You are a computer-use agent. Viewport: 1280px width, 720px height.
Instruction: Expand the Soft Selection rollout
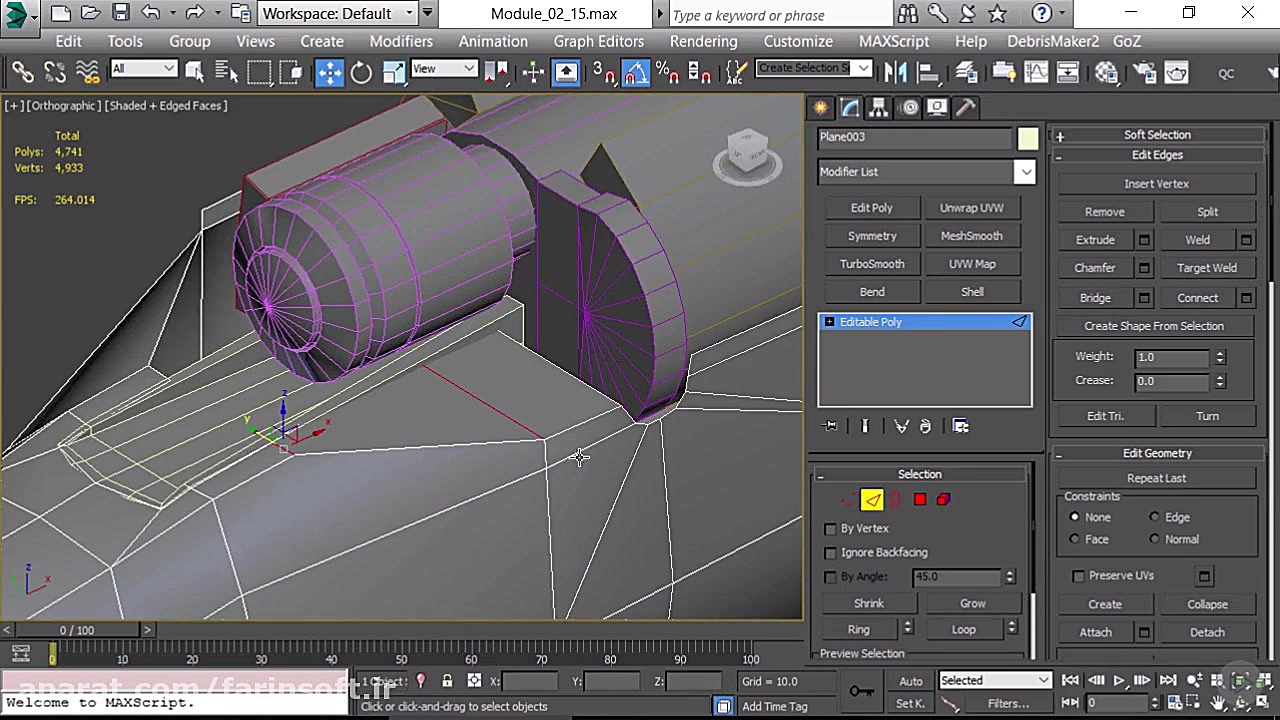(x=1156, y=135)
